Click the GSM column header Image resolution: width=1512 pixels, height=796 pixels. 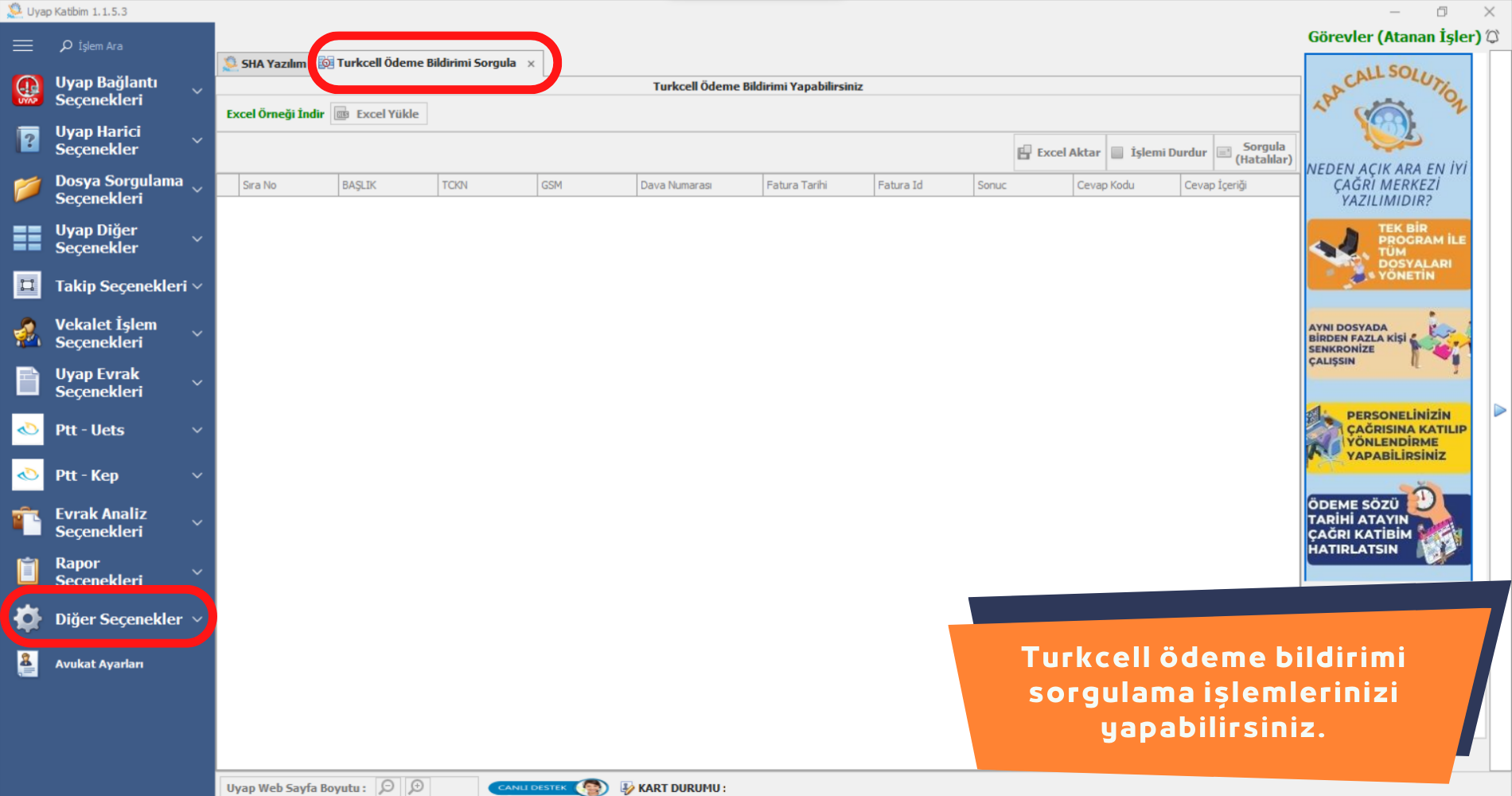tap(586, 185)
